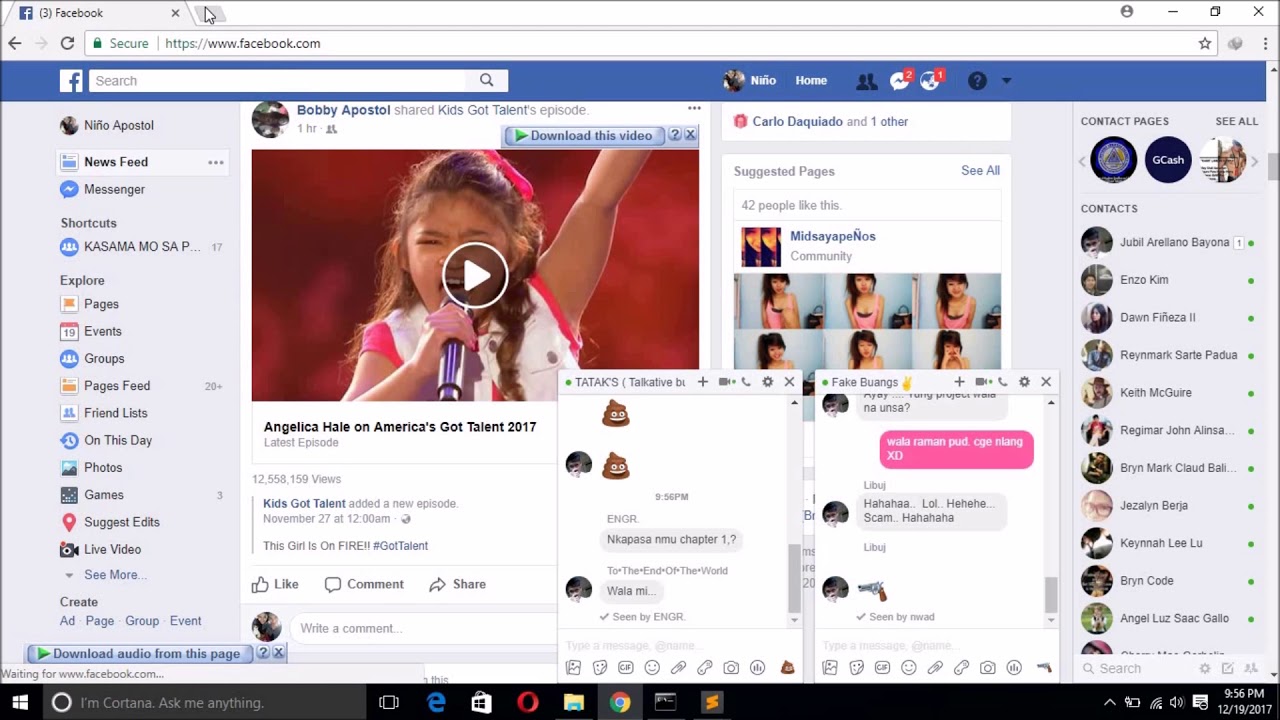Screen dimensions: 1280x720
Task: Open options gear in TATAK'S chat
Action: 767,382
